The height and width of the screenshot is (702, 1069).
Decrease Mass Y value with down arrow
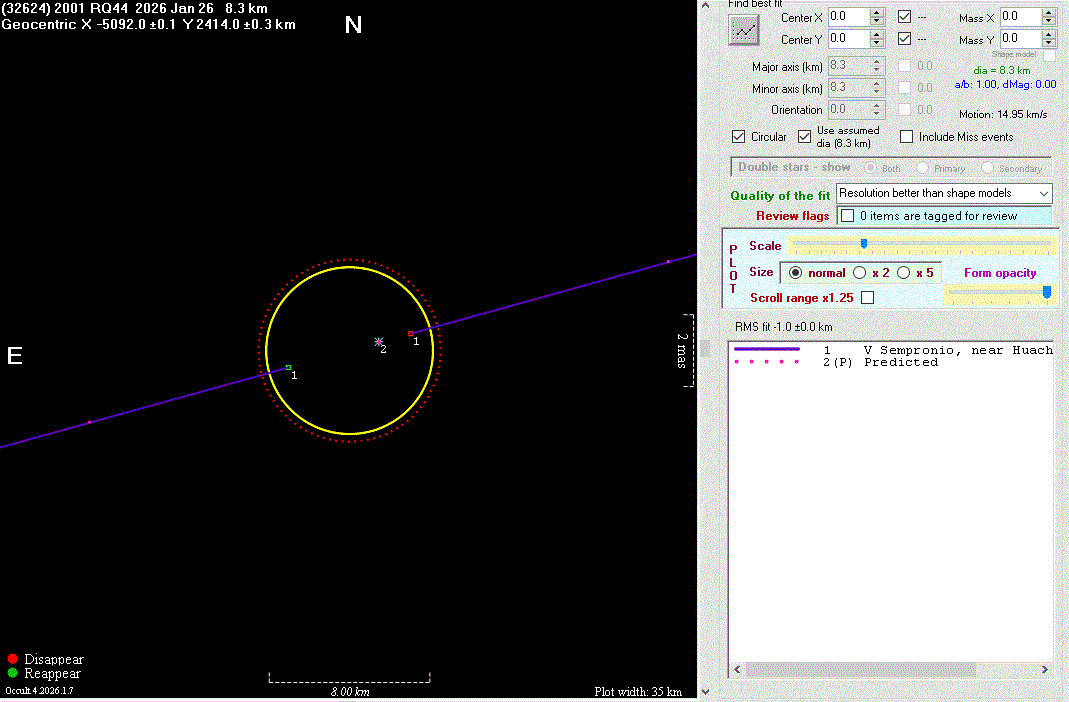coord(1049,44)
